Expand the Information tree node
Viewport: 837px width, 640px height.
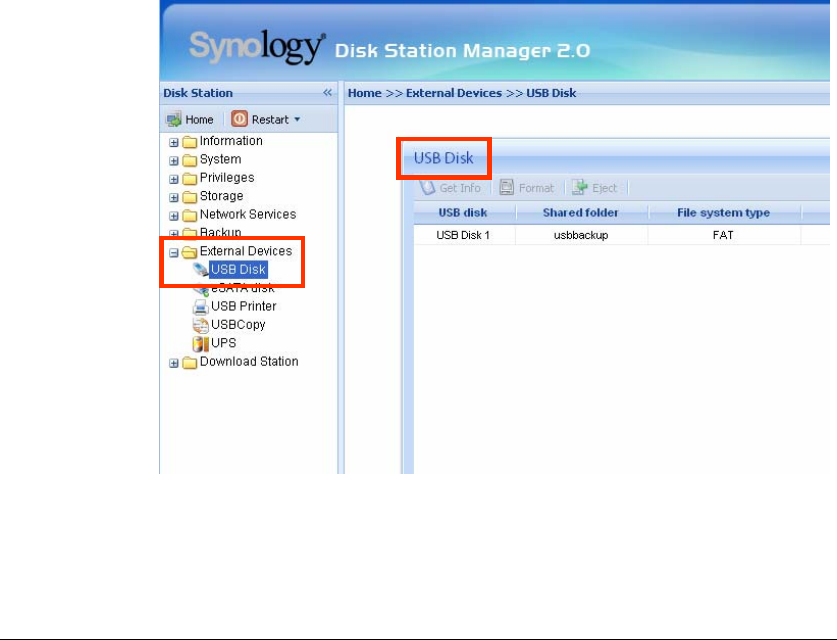pos(173,143)
